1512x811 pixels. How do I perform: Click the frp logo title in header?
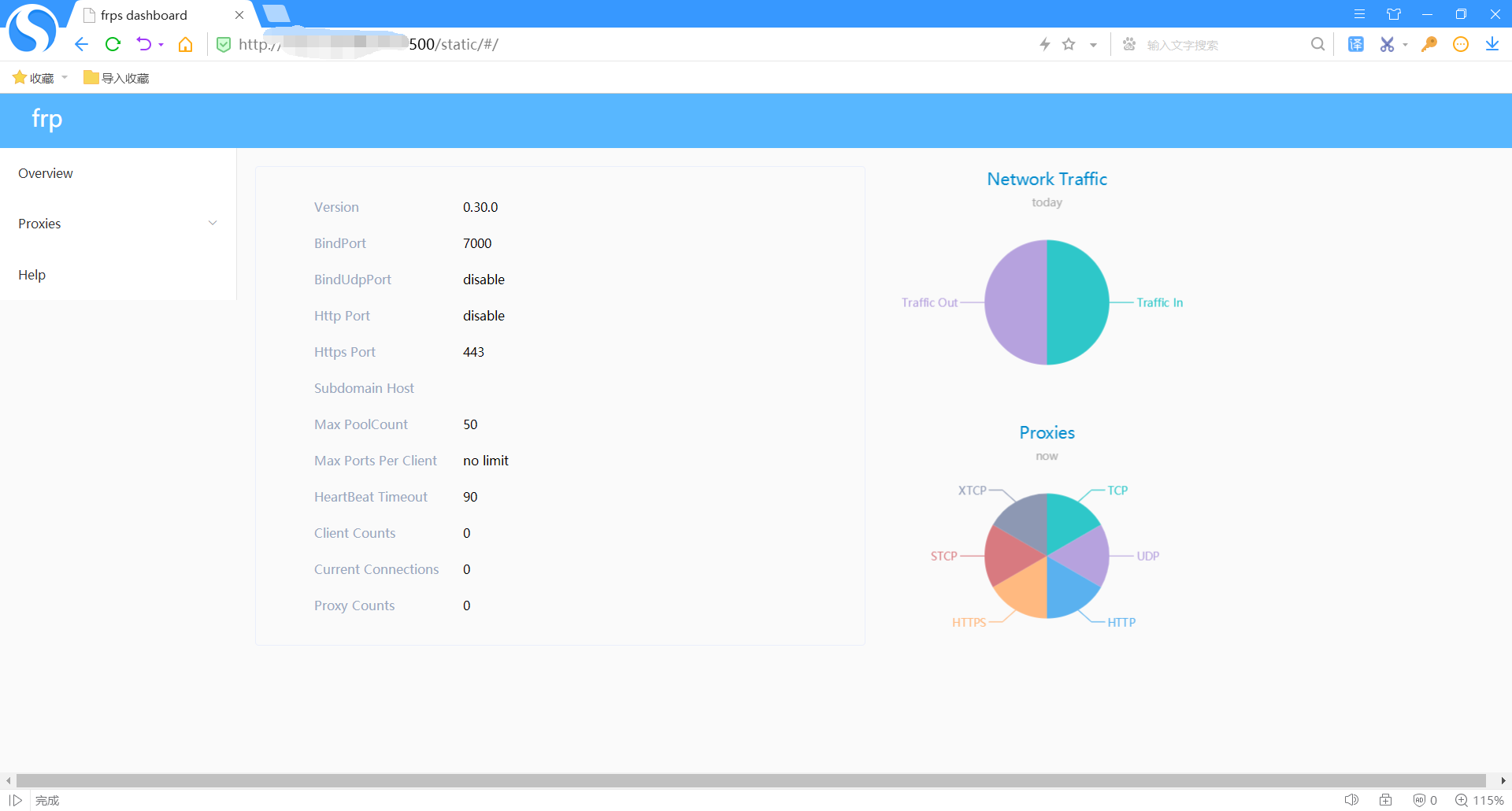pos(47,119)
